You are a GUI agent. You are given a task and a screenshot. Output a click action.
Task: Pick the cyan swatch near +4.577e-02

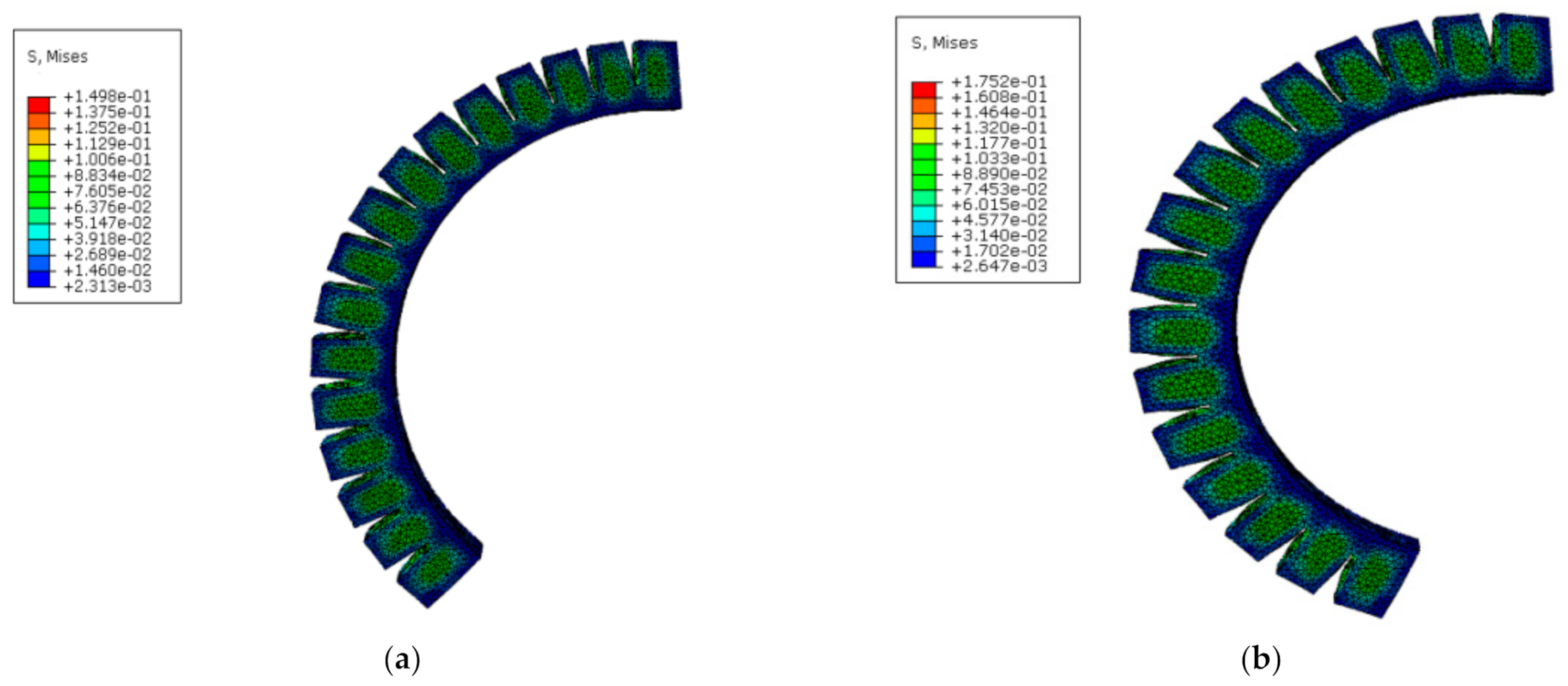pos(923,212)
